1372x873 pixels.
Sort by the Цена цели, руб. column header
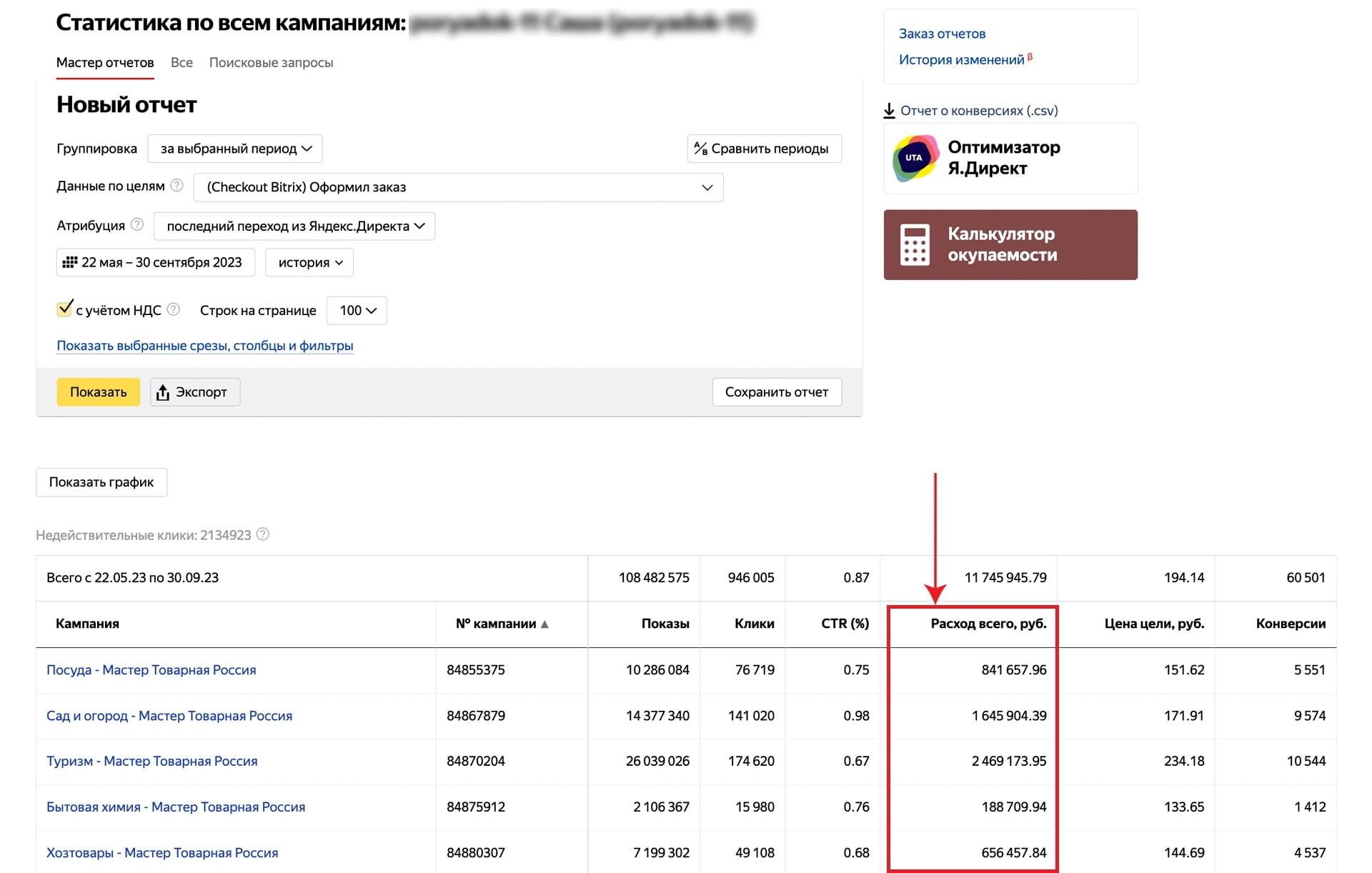click(x=1155, y=624)
